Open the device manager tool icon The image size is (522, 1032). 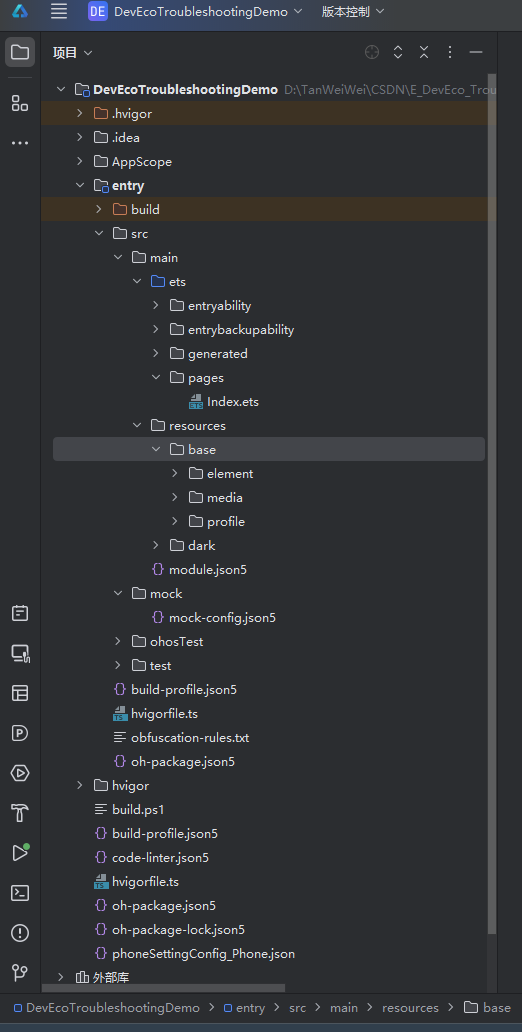pyautogui.click(x=20, y=653)
